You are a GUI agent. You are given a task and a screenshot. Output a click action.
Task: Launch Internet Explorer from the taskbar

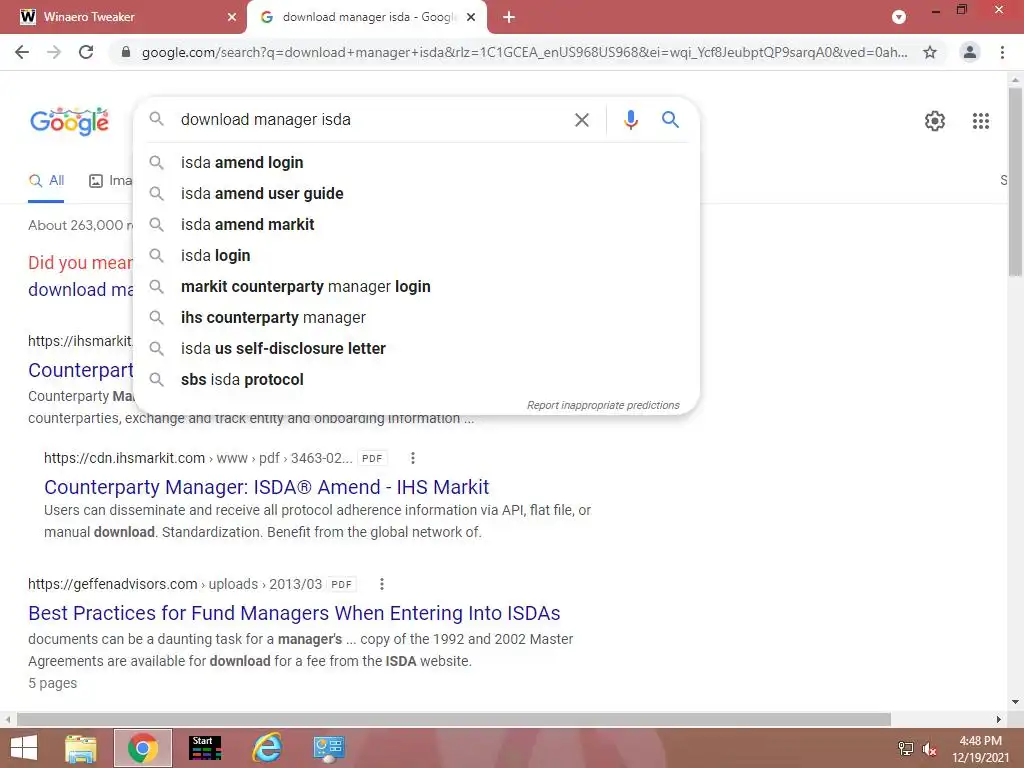pos(267,748)
